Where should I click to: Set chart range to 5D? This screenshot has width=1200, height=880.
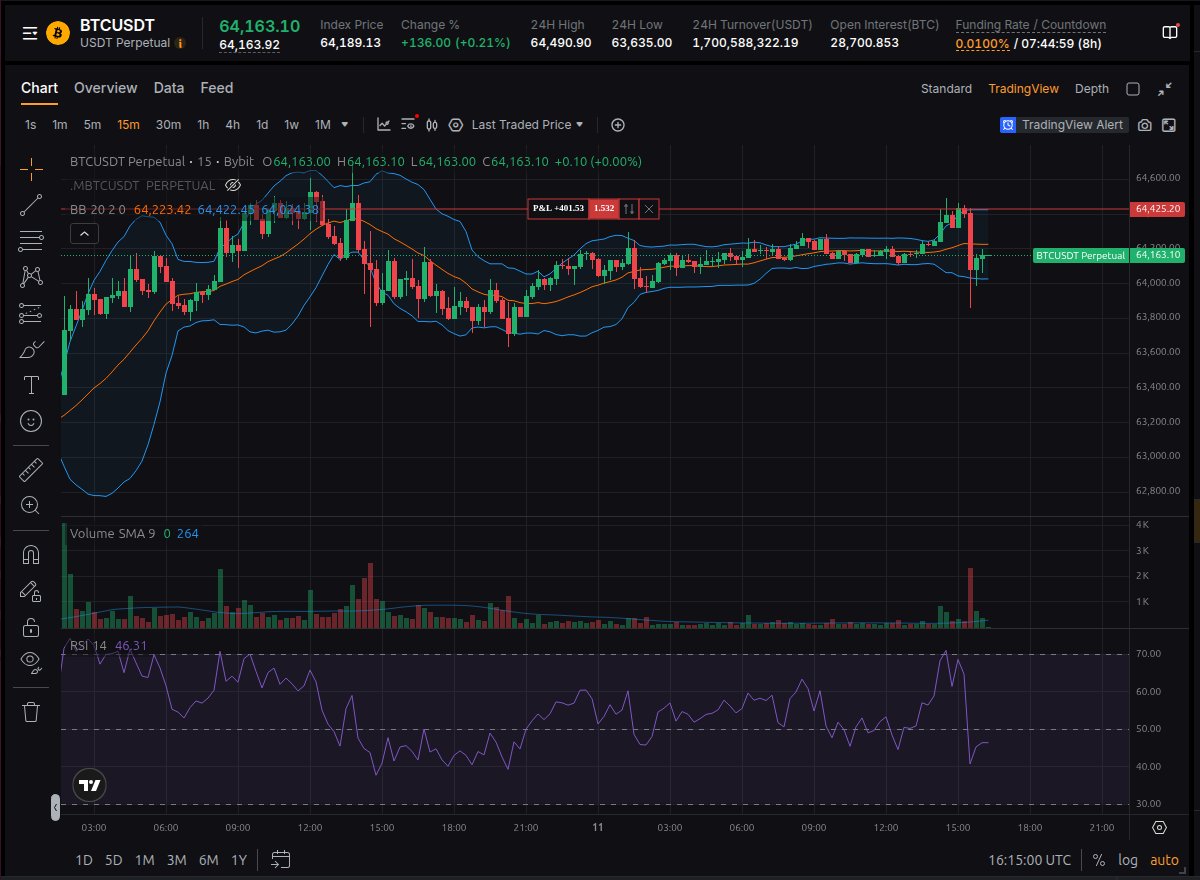(114, 860)
